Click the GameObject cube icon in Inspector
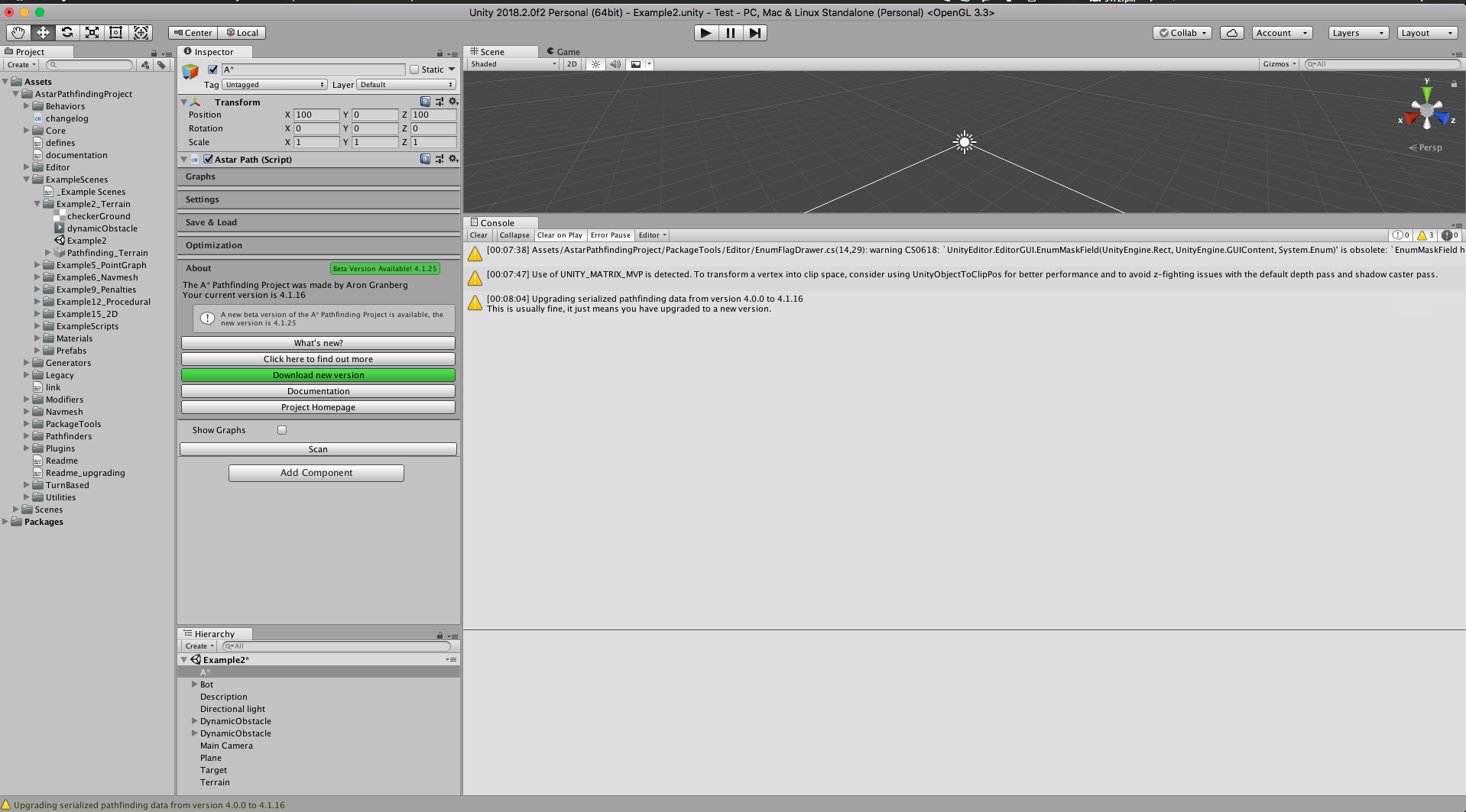 tap(190, 72)
